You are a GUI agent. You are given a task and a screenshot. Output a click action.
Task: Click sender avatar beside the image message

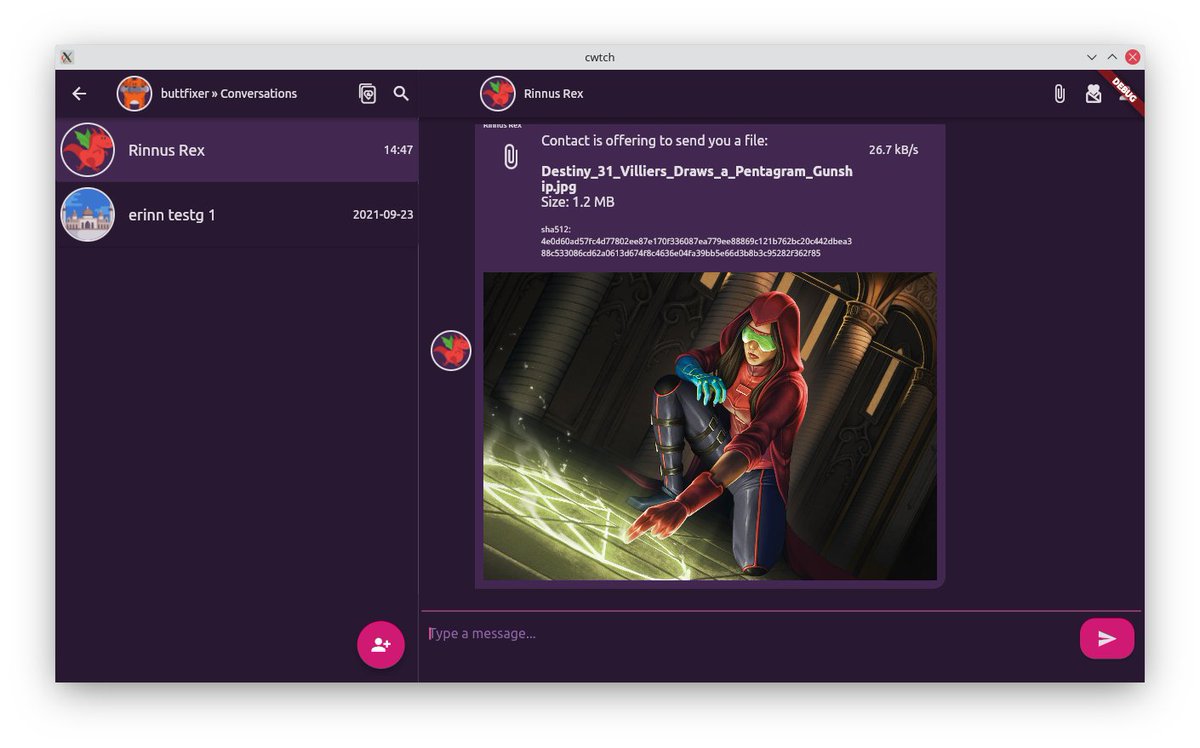pos(451,351)
